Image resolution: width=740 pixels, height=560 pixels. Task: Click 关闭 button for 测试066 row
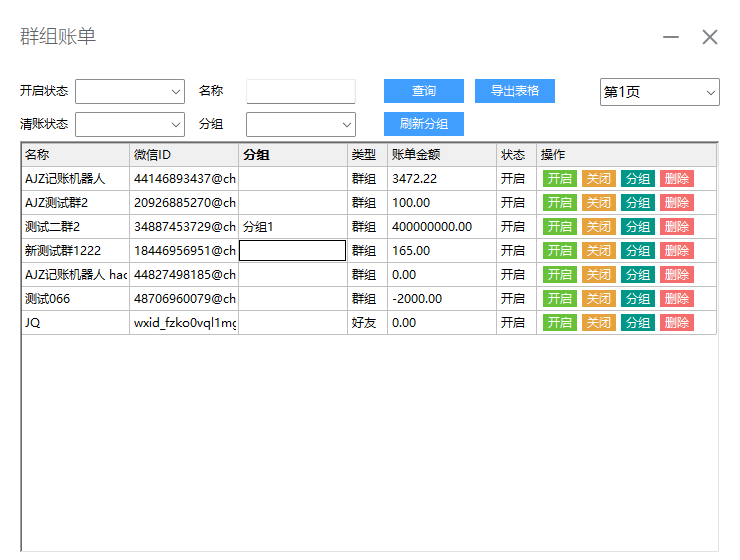point(598,299)
